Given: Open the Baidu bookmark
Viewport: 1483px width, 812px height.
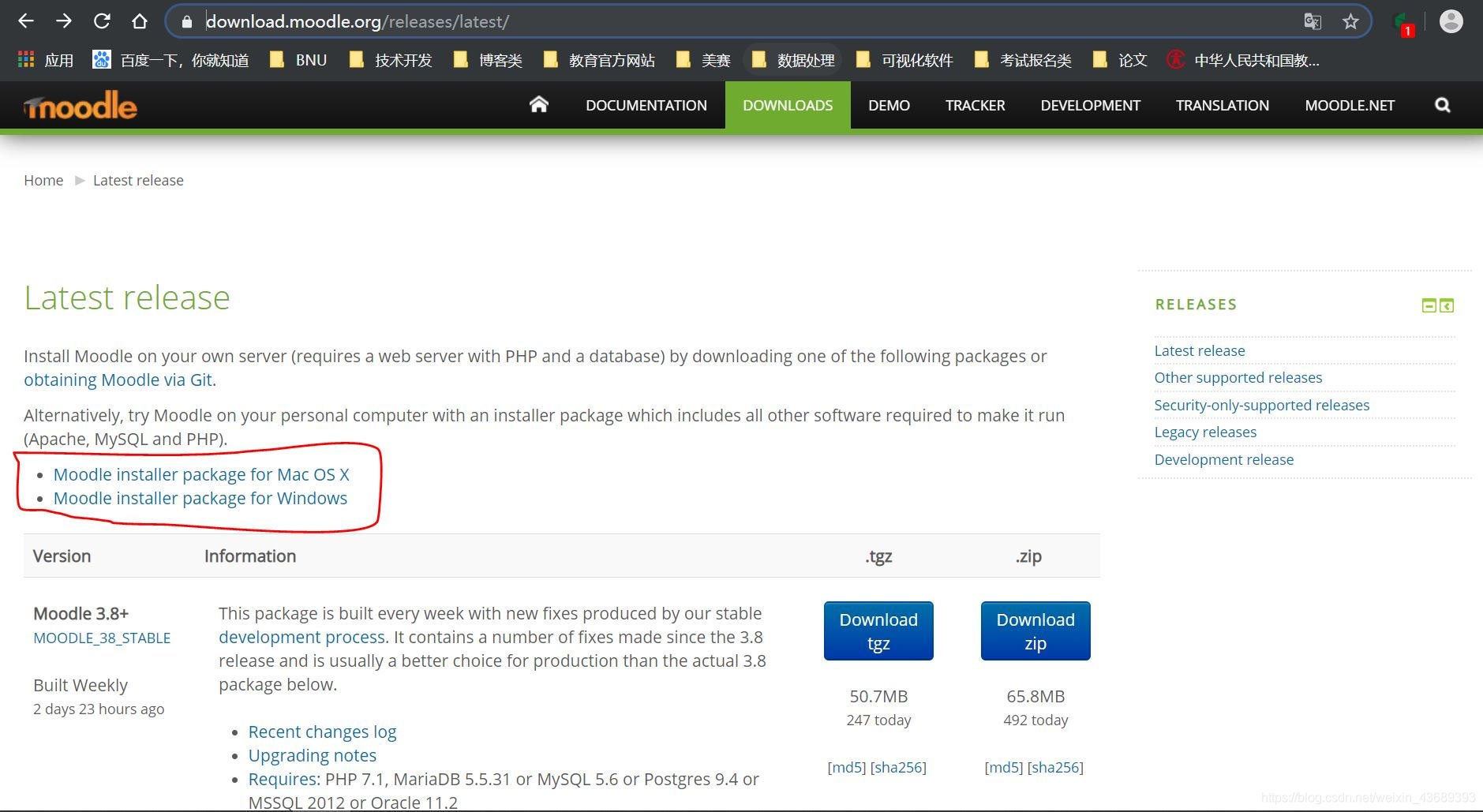Looking at the screenshot, I should point(170,60).
